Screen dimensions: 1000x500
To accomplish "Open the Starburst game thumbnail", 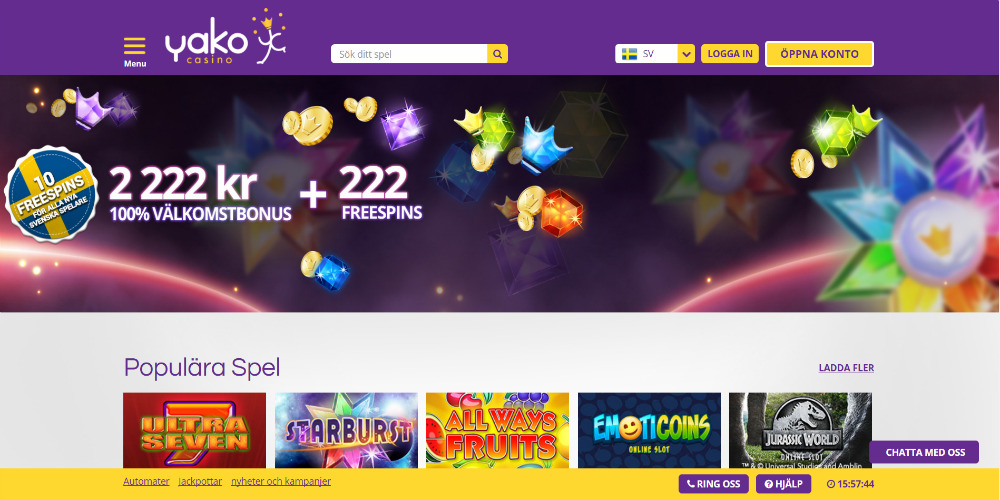I will [x=346, y=430].
